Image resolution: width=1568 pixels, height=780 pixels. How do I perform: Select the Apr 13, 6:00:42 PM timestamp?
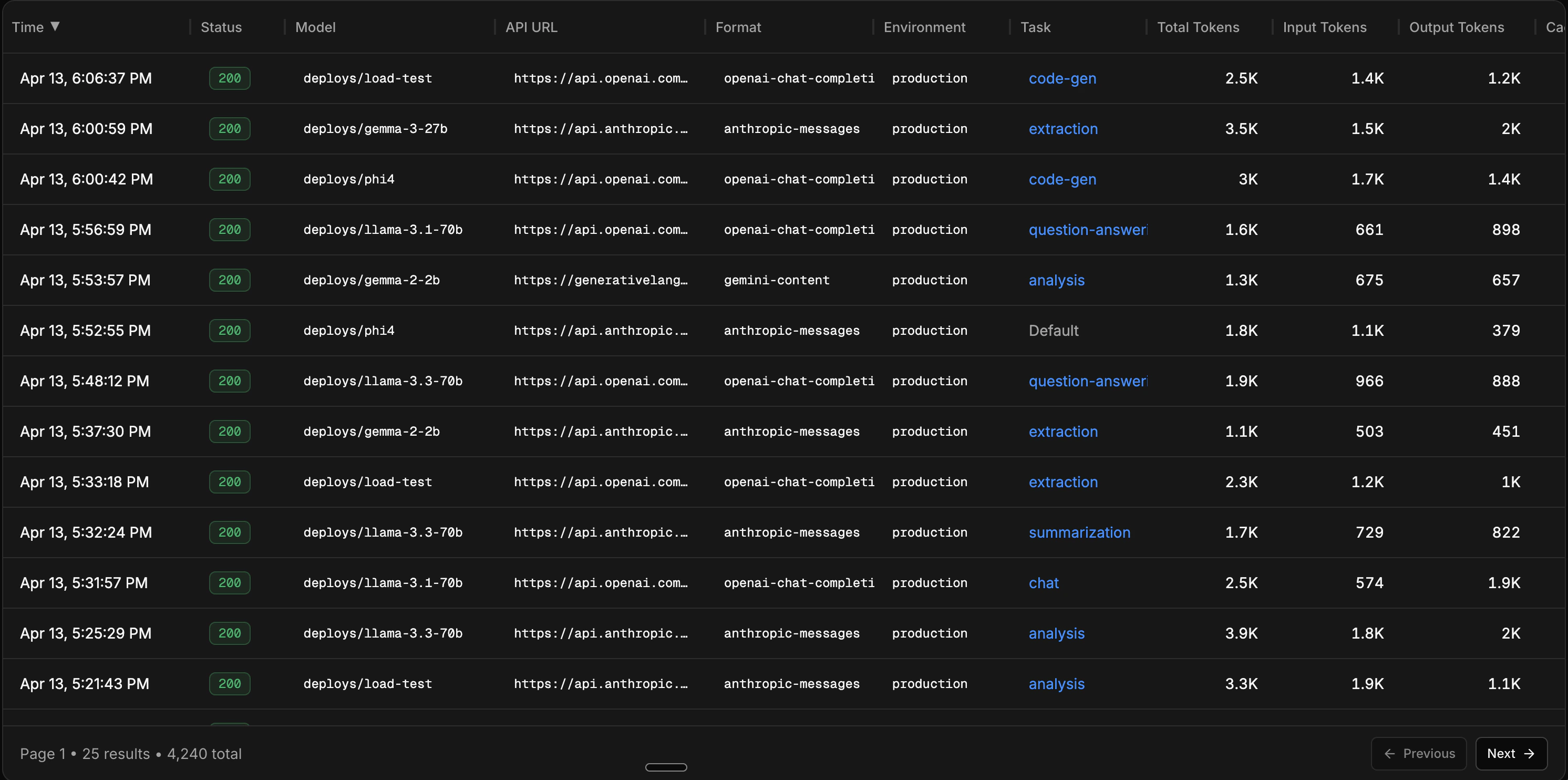(x=86, y=180)
